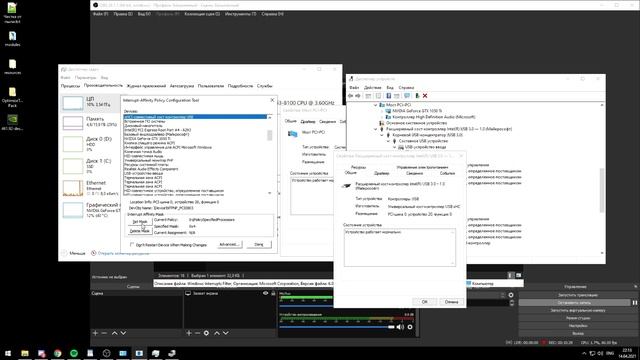Click 'Done' in Interrupt-Affinity tool
The width and height of the screenshot is (640, 360).
click(259, 244)
